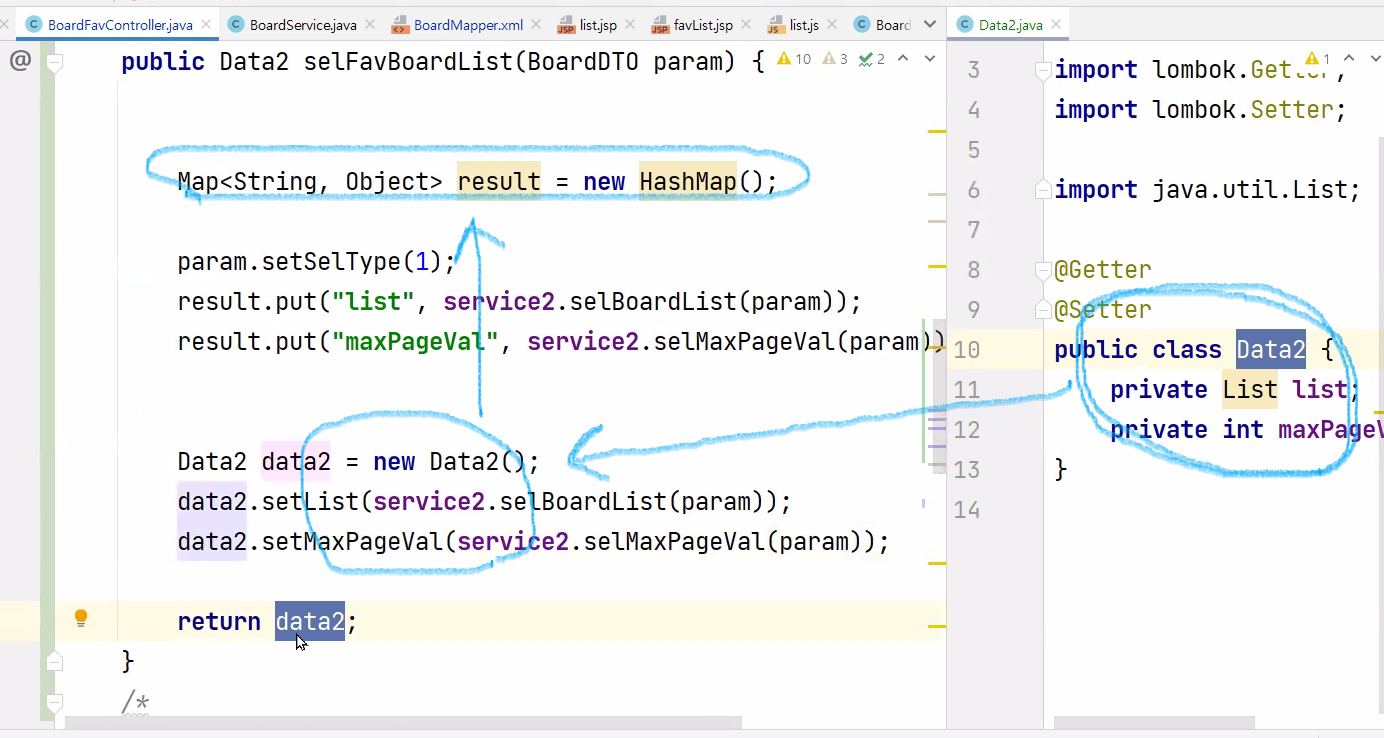
Task: Click the favList.jsp JSP file icon
Action: click(660, 24)
